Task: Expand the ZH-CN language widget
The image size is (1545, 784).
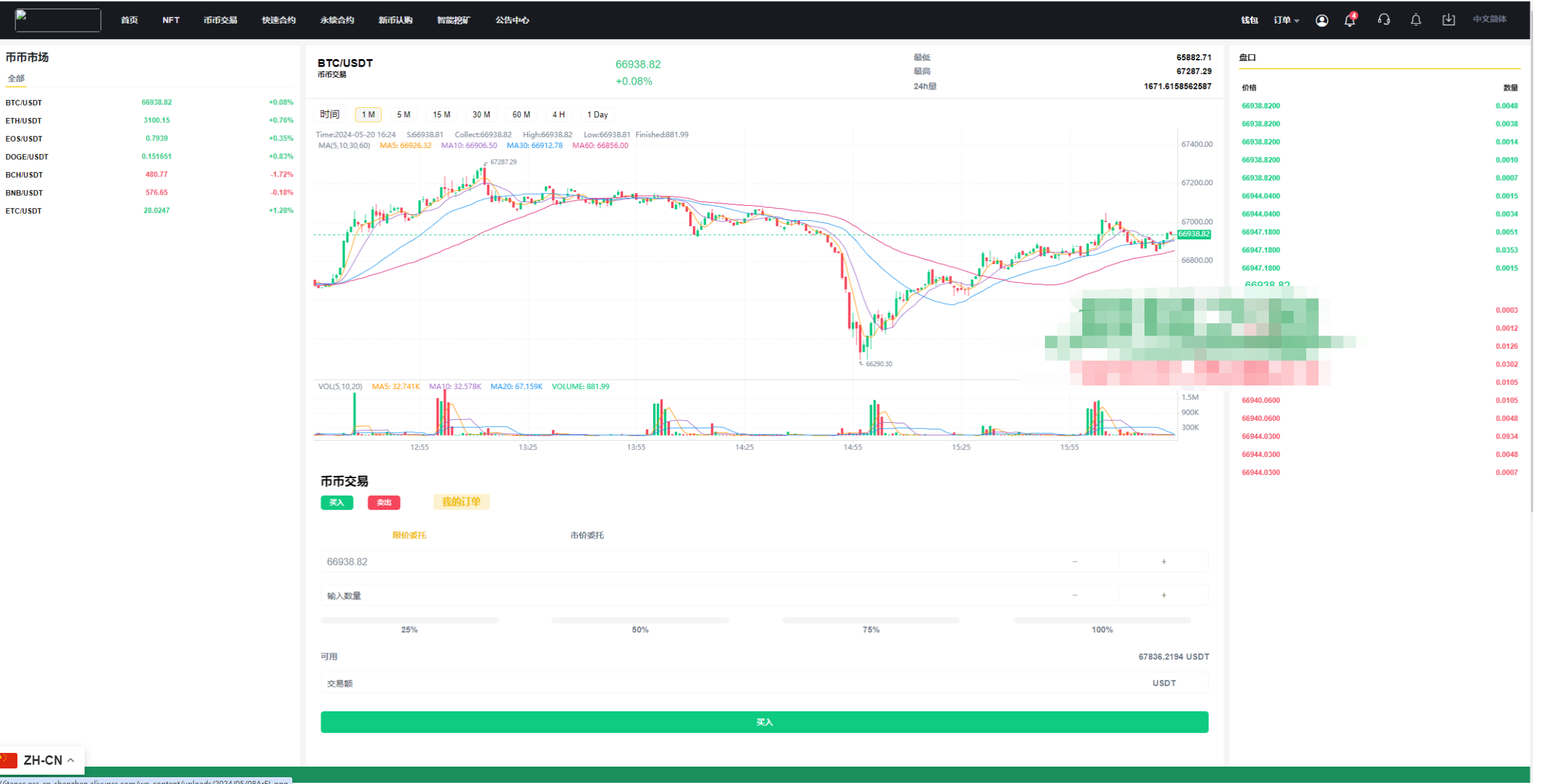Action: (42, 760)
